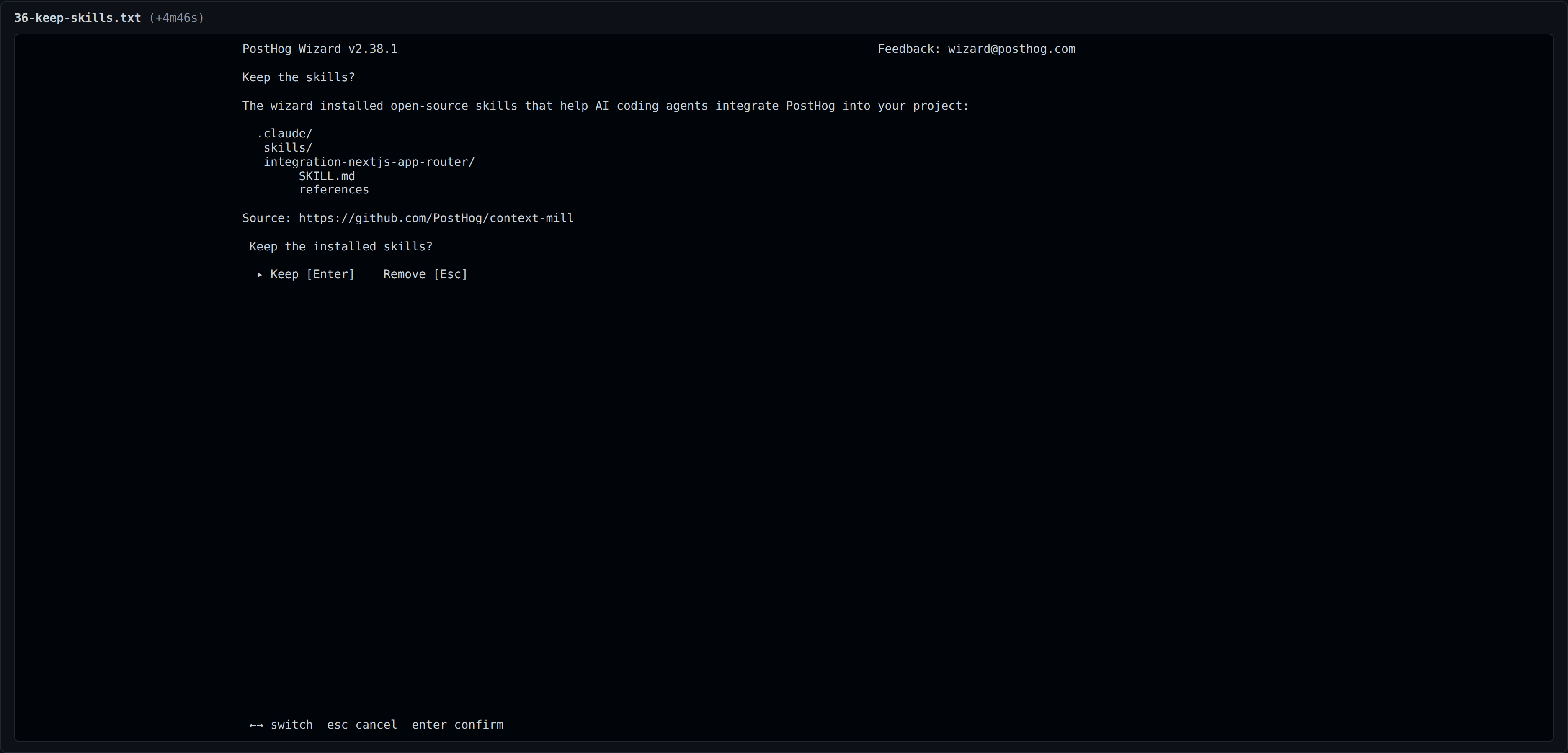Image resolution: width=1568 pixels, height=753 pixels.
Task: Click the wizard installed skills description line
Action: (x=605, y=106)
